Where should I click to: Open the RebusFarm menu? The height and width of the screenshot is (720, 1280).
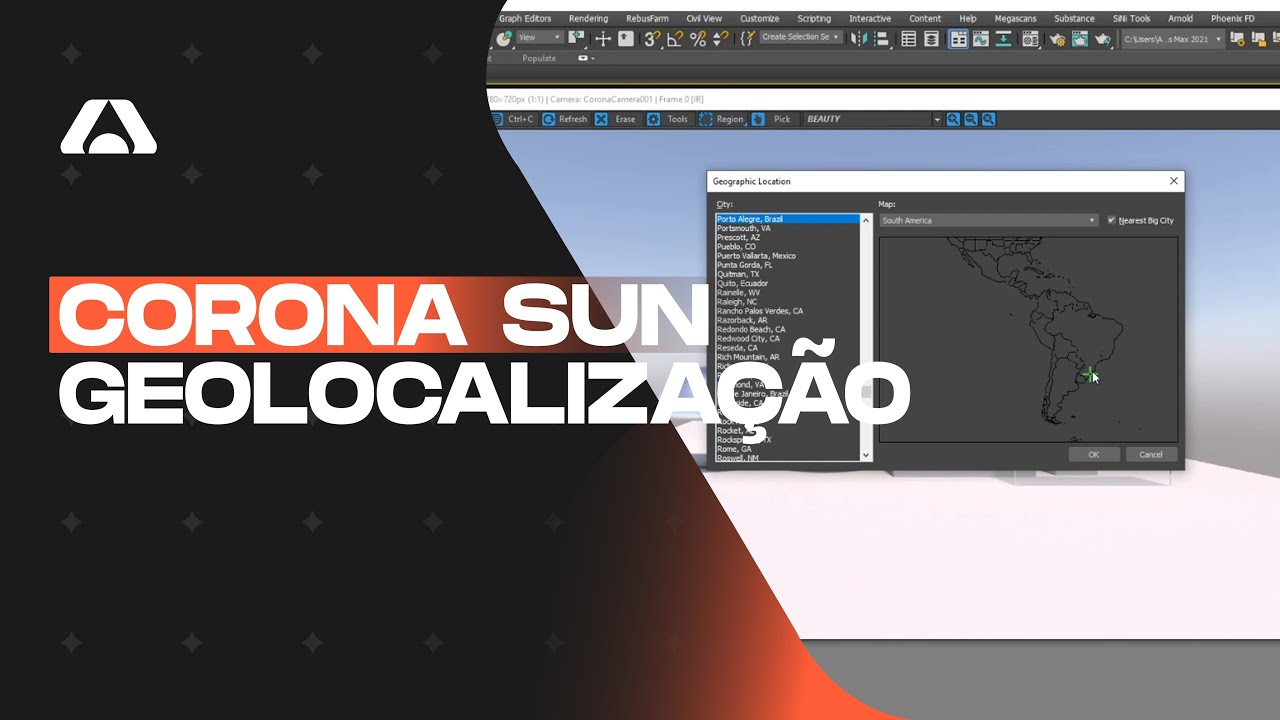tap(647, 18)
